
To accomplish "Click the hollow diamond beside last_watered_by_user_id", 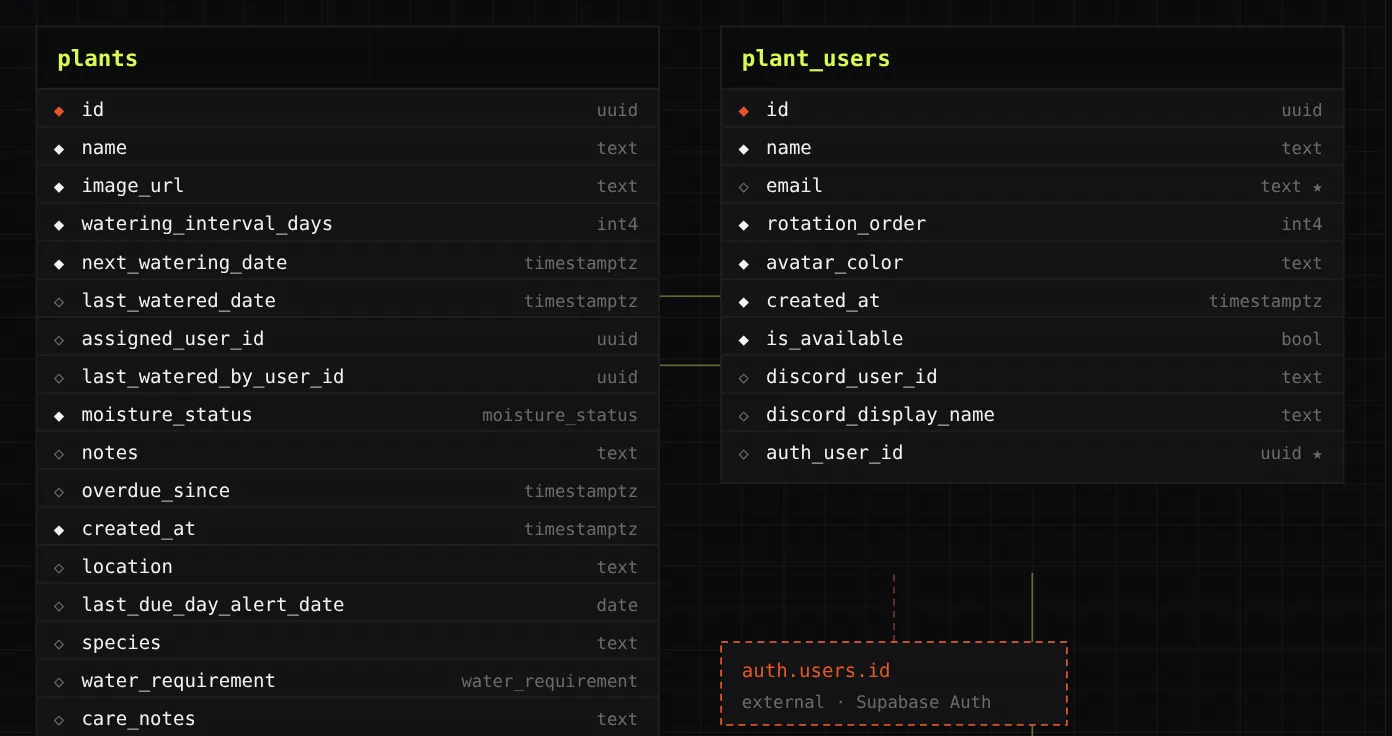I will (x=59, y=377).
